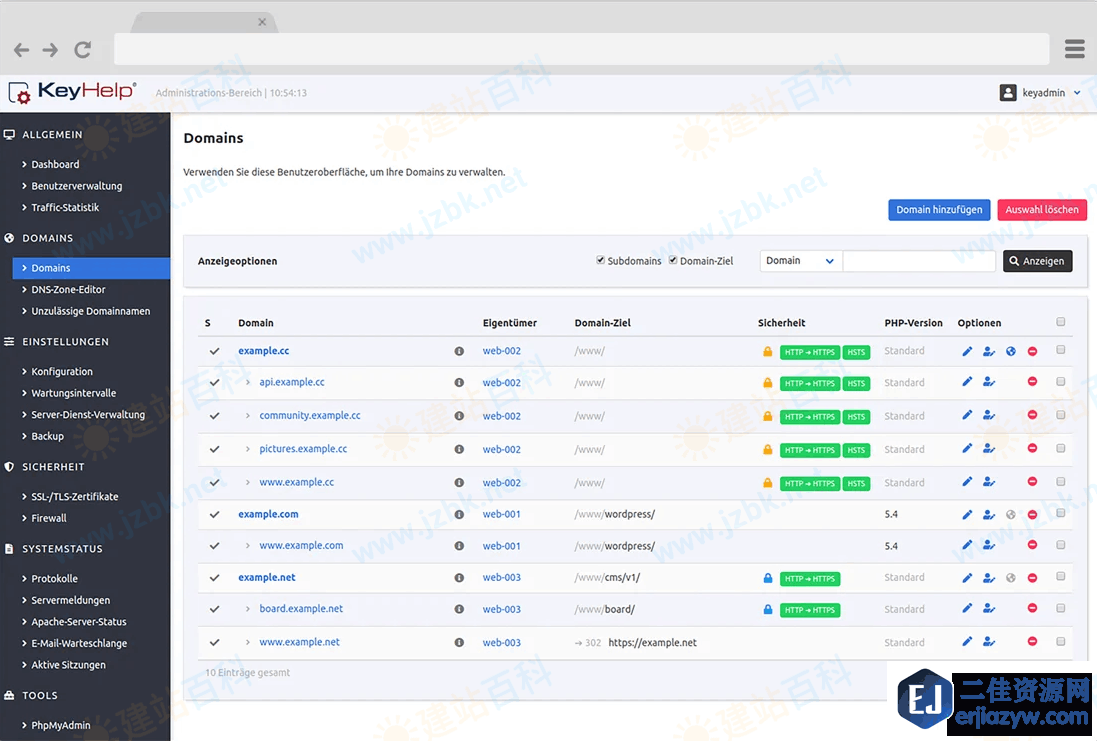Click the globe icon in example.cc row
Image resolution: width=1097 pixels, height=741 pixels.
pos(1011,351)
